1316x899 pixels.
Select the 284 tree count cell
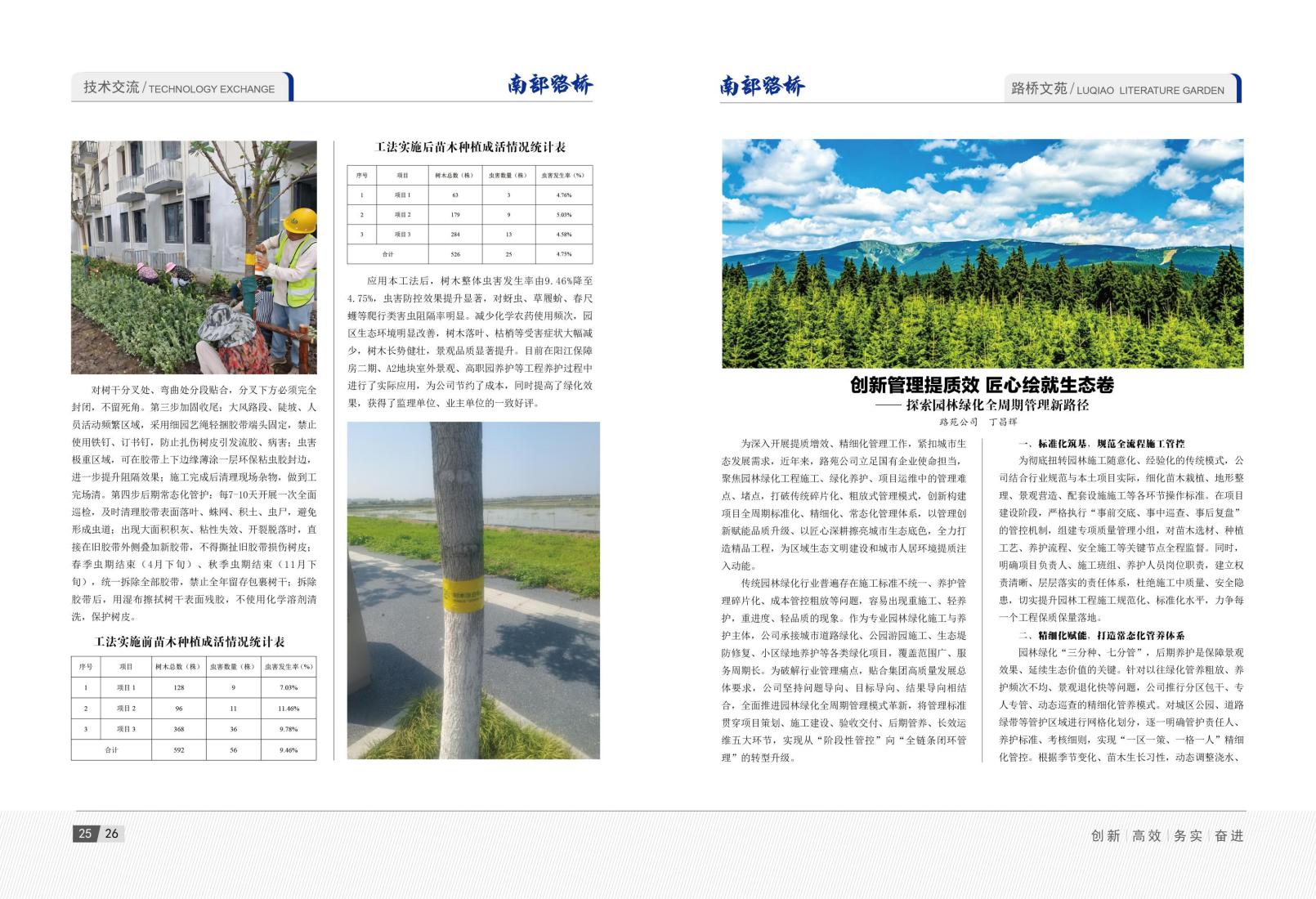(455, 235)
